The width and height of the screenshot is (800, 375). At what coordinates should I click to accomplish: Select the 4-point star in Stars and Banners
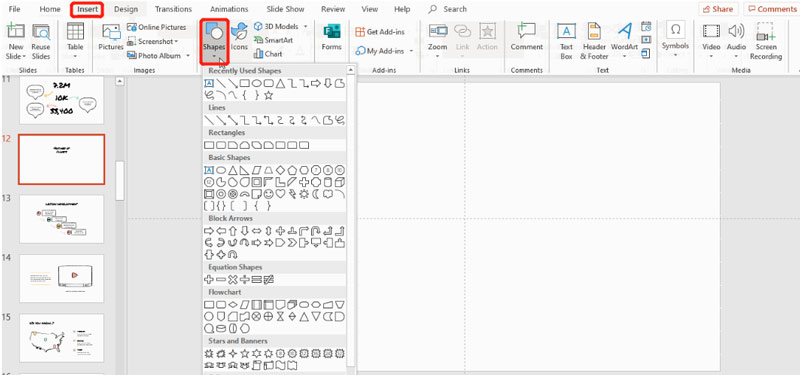(233, 354)
